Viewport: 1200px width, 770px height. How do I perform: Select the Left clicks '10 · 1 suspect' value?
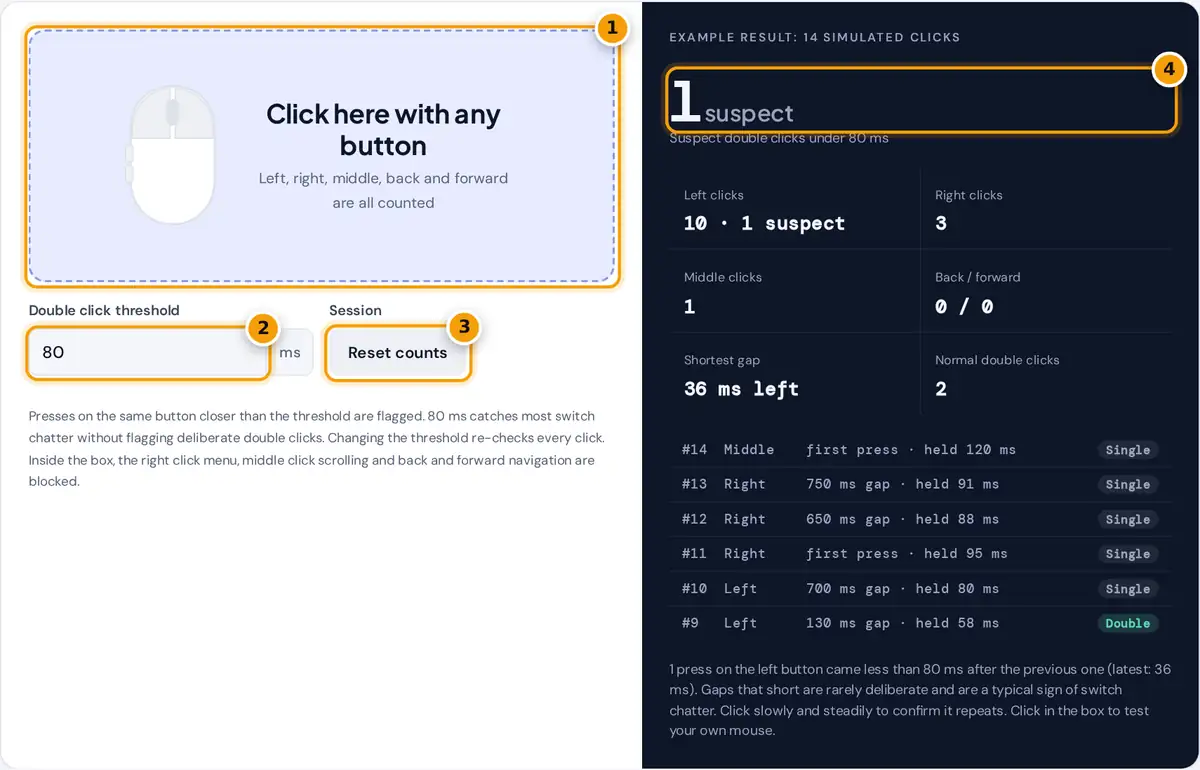point(764,223)
